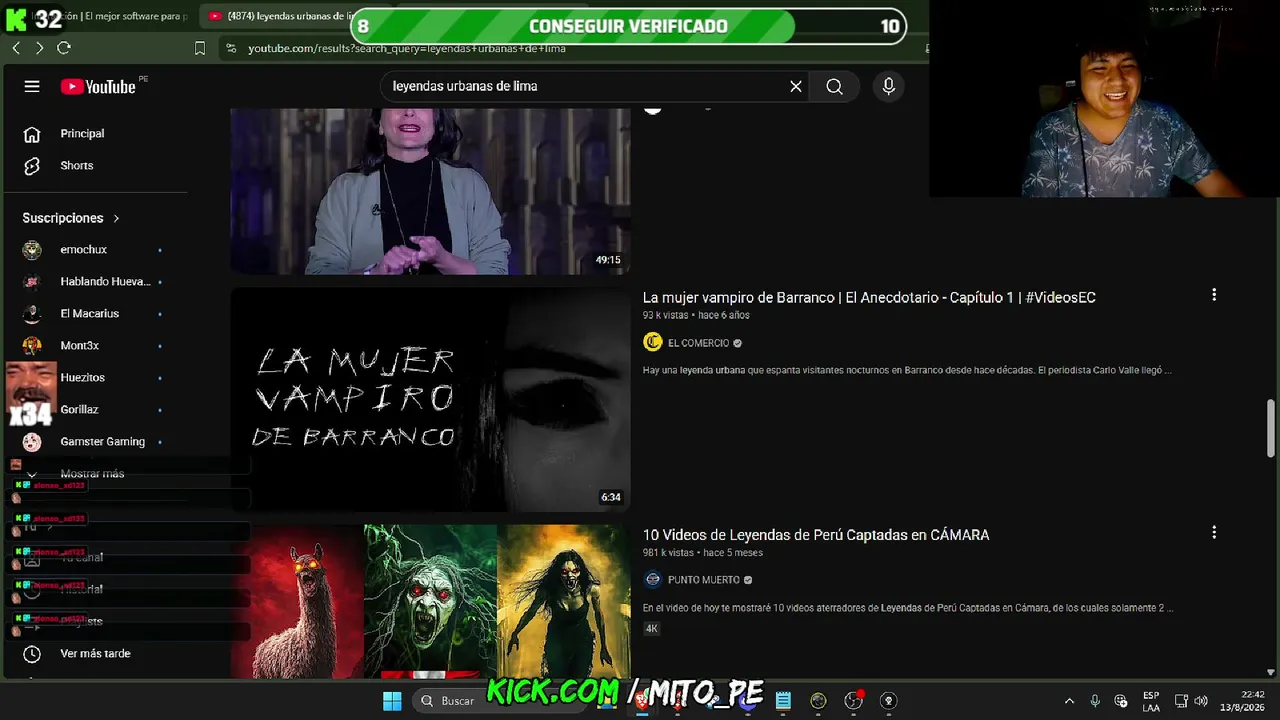Click the 'En el video de hoy' description snippet

(908, 608)
